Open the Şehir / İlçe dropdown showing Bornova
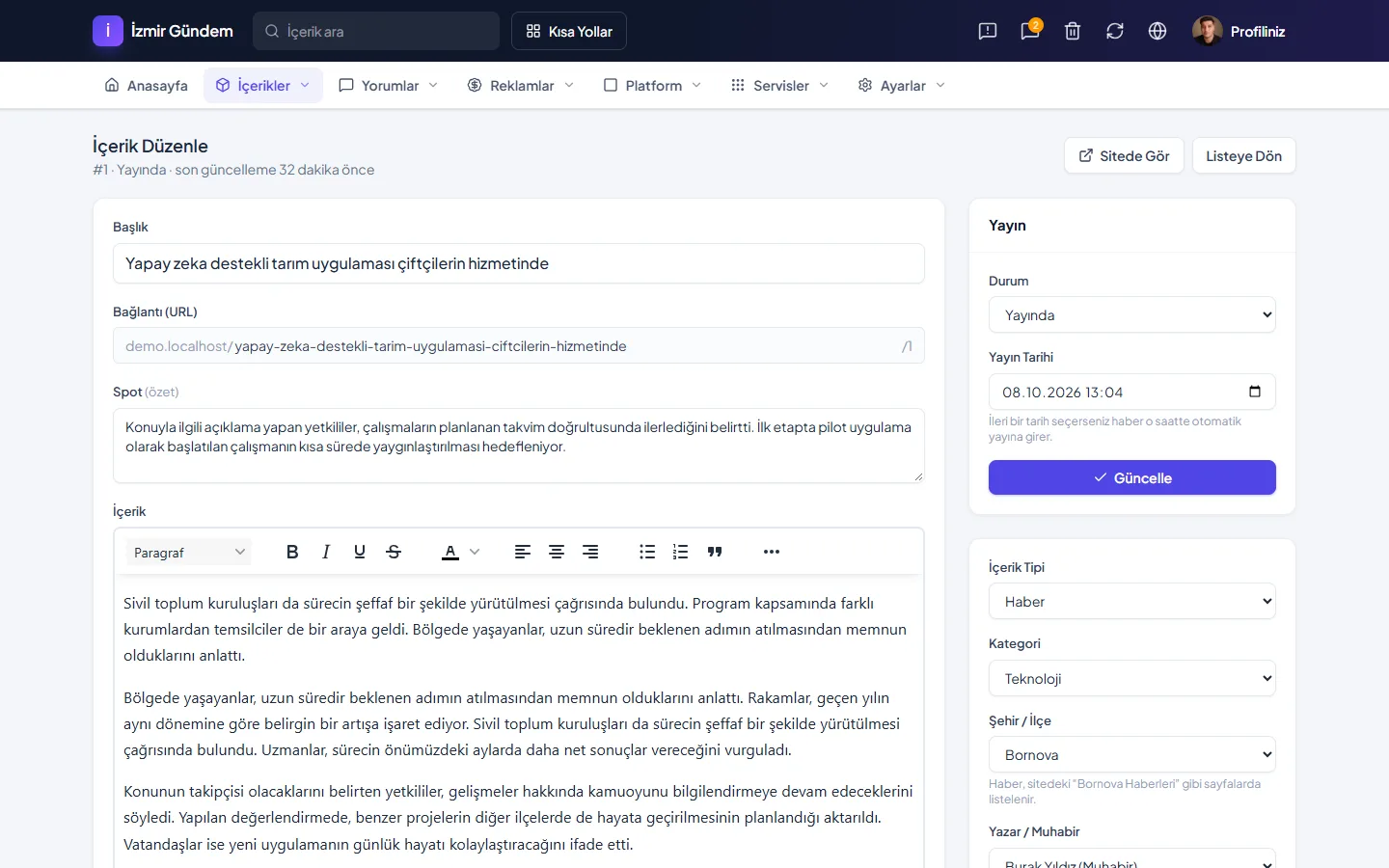The width and height of the screenshot is (1389, 868). tap(1132, 755)
